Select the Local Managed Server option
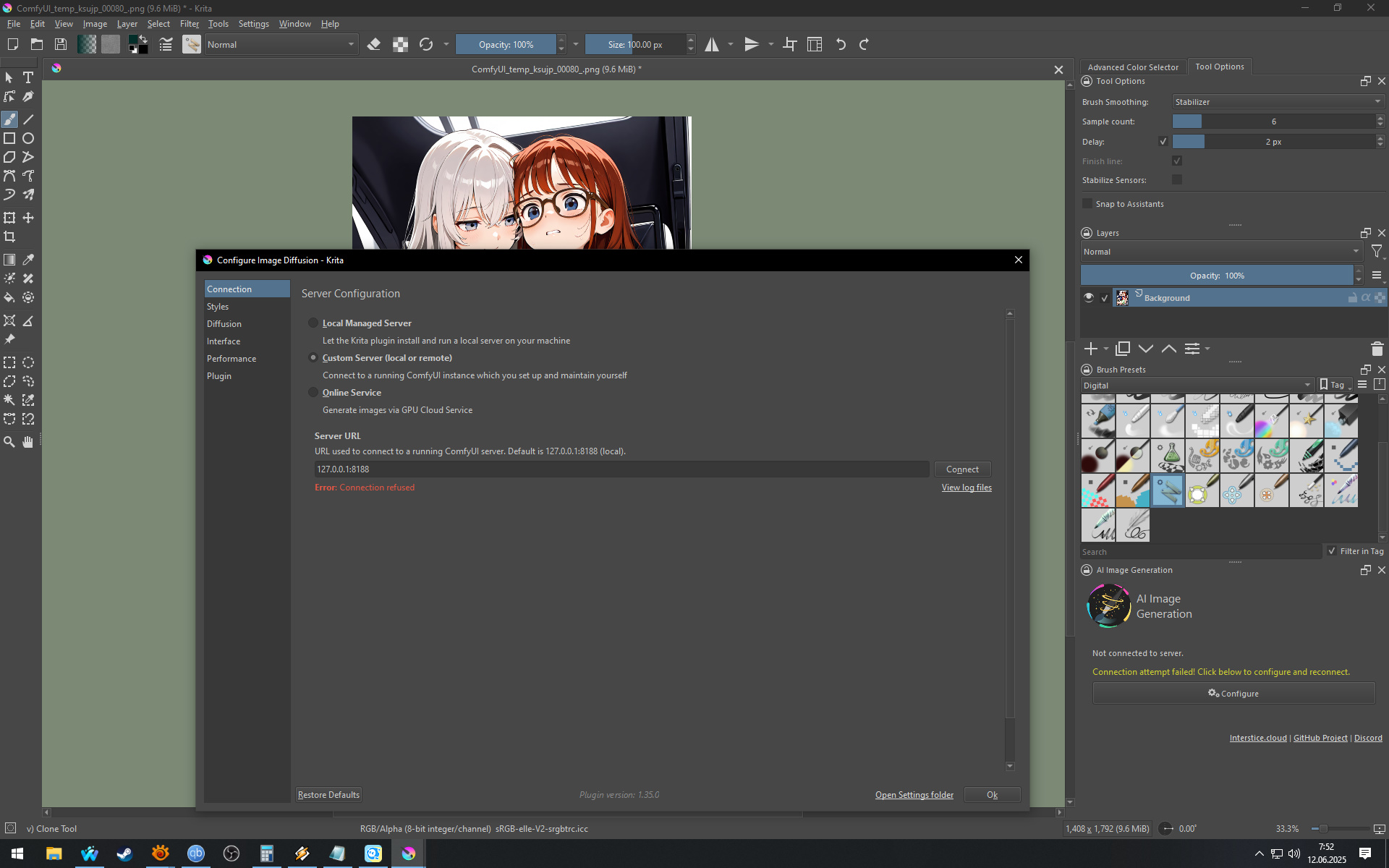 [x=313, y=323]
